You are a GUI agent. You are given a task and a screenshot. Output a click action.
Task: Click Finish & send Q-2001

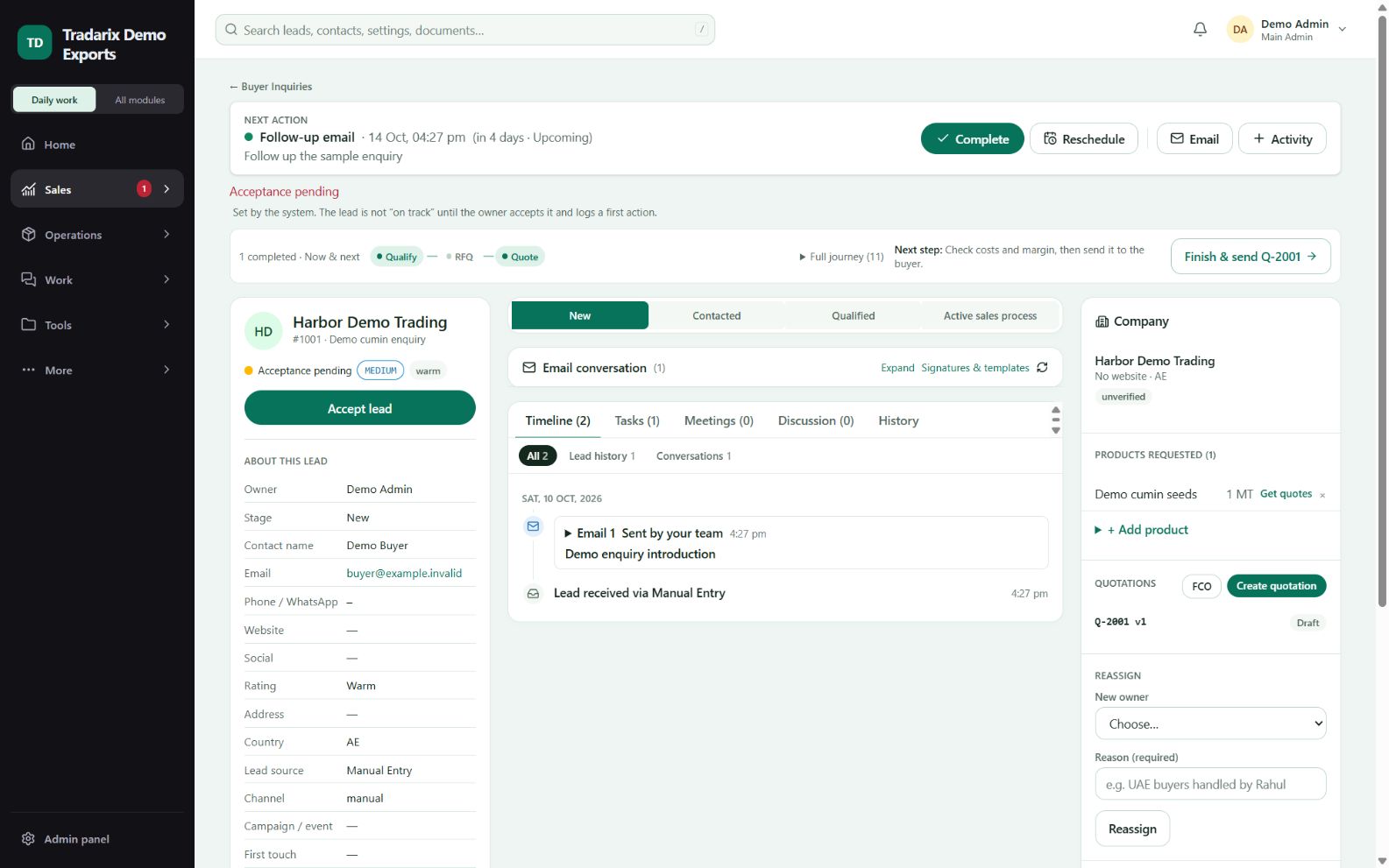point(1251,256)
